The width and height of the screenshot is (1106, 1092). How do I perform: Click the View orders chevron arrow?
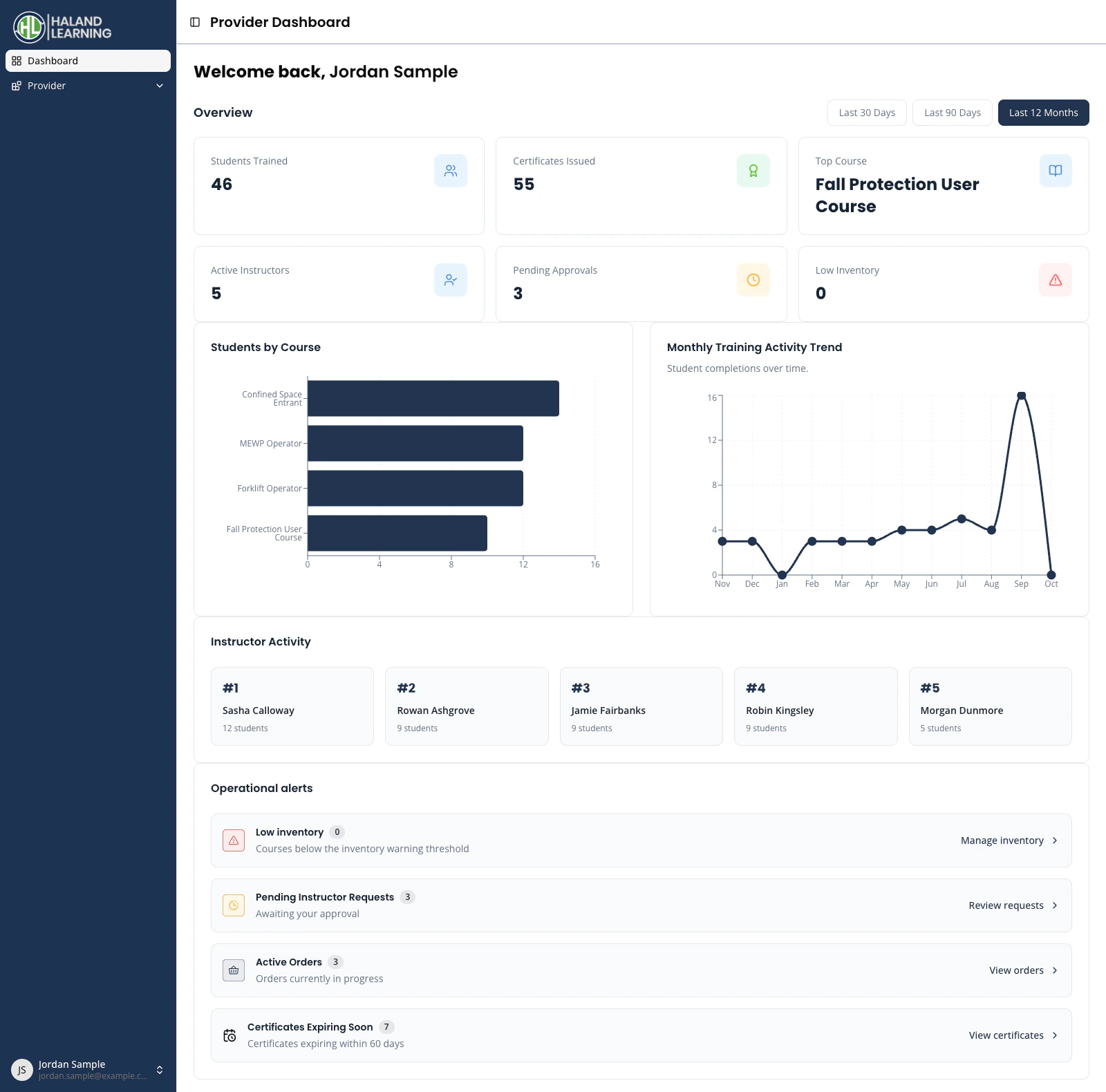pyautogui.click(x=1055, y=970)
